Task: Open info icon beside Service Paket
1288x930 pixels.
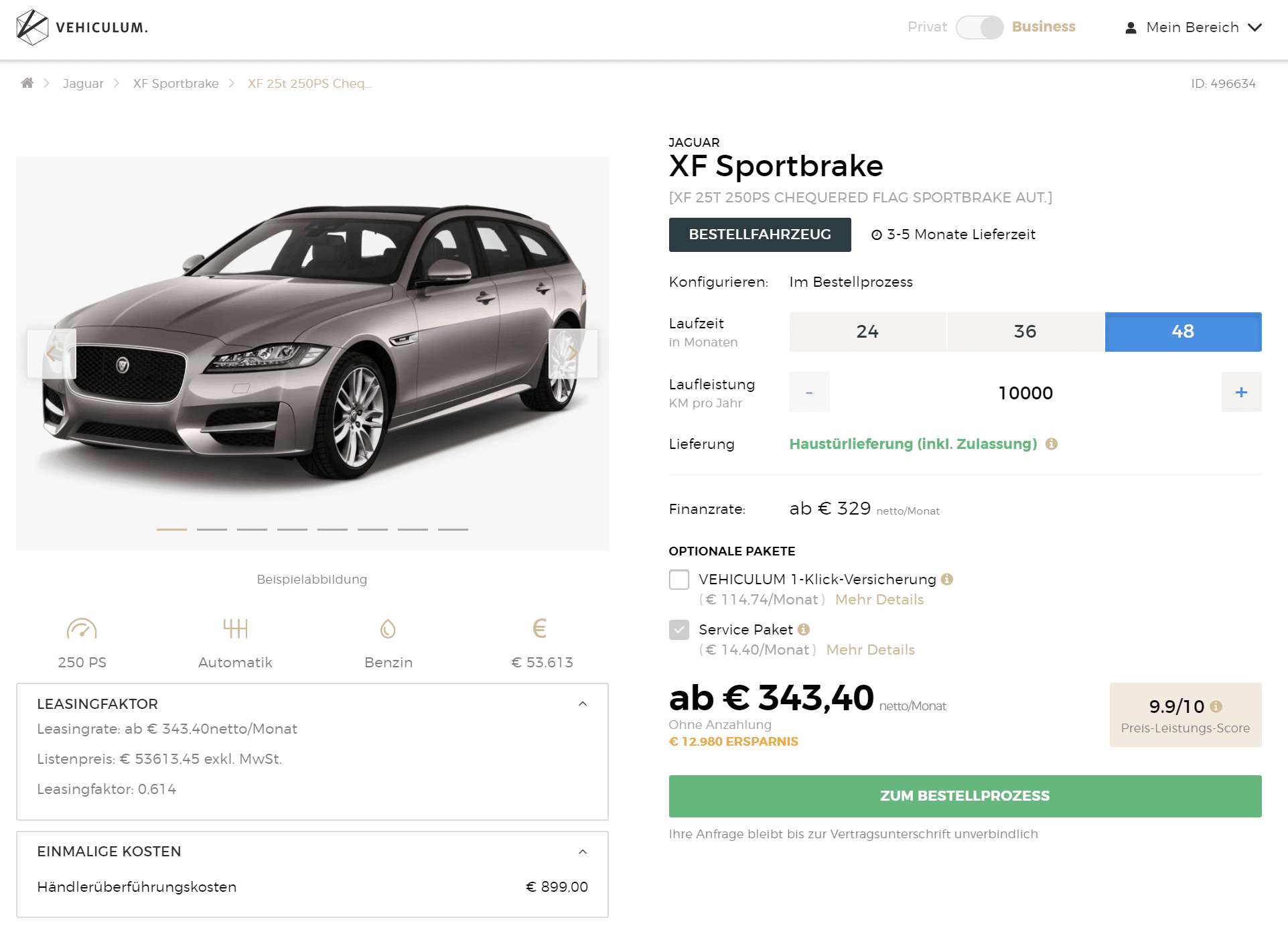Action: pyautogui.click(x=804, y=629)
